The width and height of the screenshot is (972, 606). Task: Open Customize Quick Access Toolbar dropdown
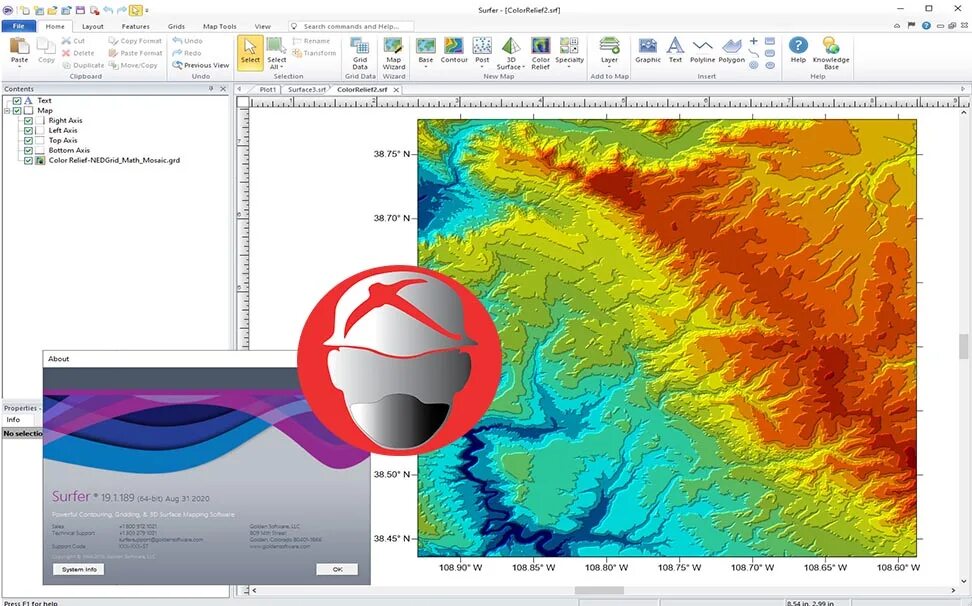[x=147, y=11]
